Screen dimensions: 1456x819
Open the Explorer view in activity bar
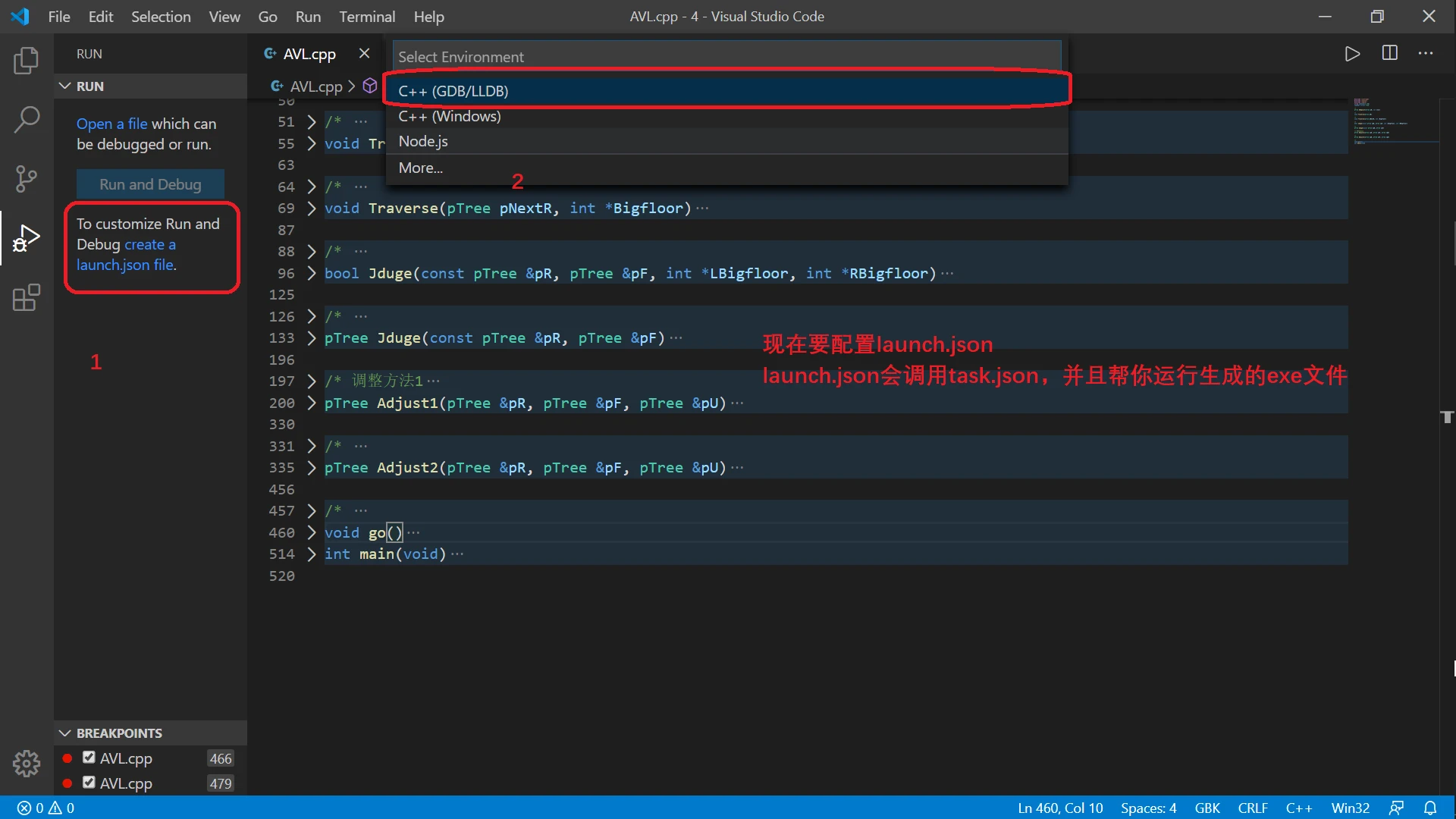click(x=27, y=61)
